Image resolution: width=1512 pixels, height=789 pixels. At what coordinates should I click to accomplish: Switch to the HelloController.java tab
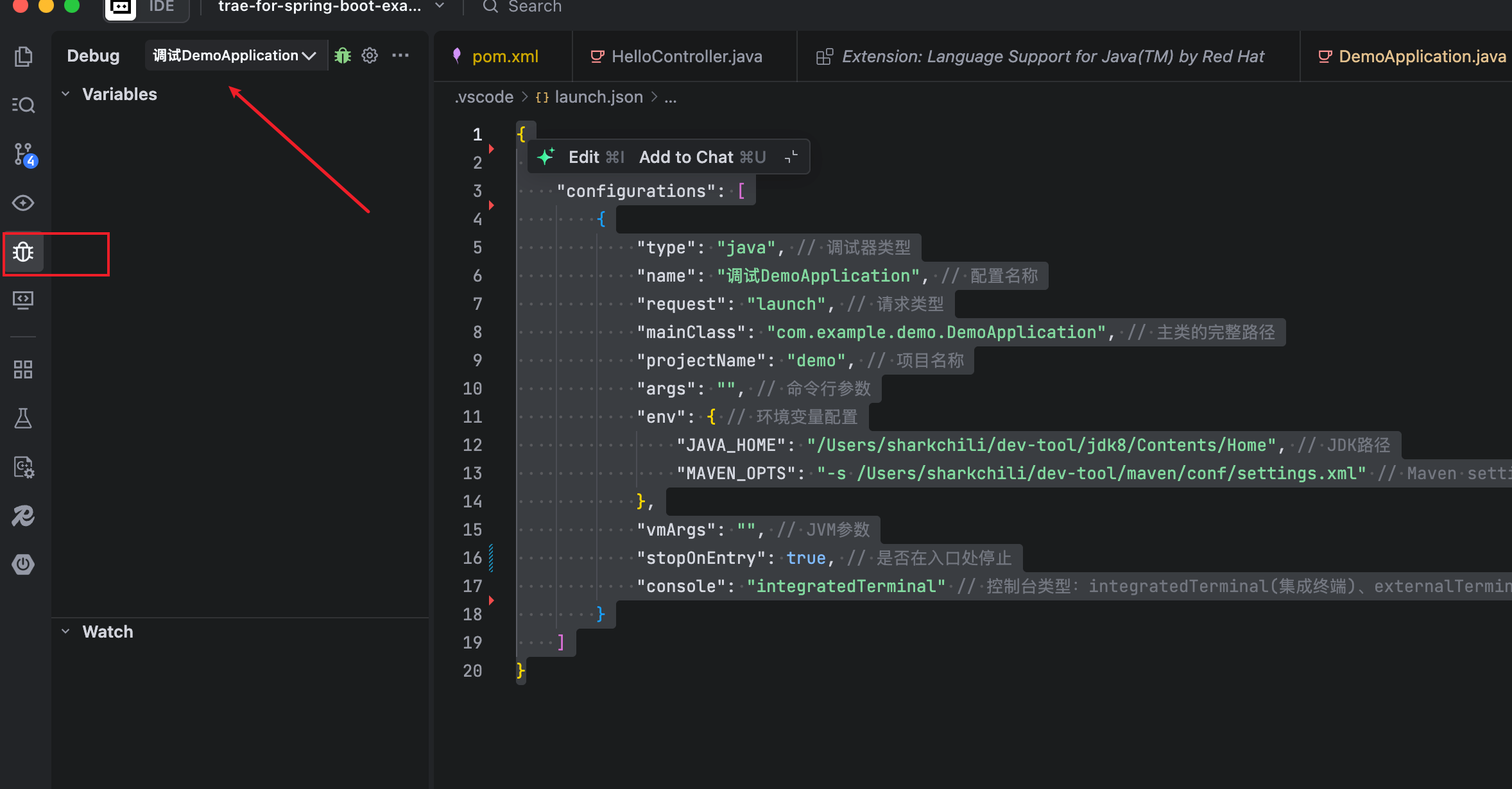pos(686,56)
